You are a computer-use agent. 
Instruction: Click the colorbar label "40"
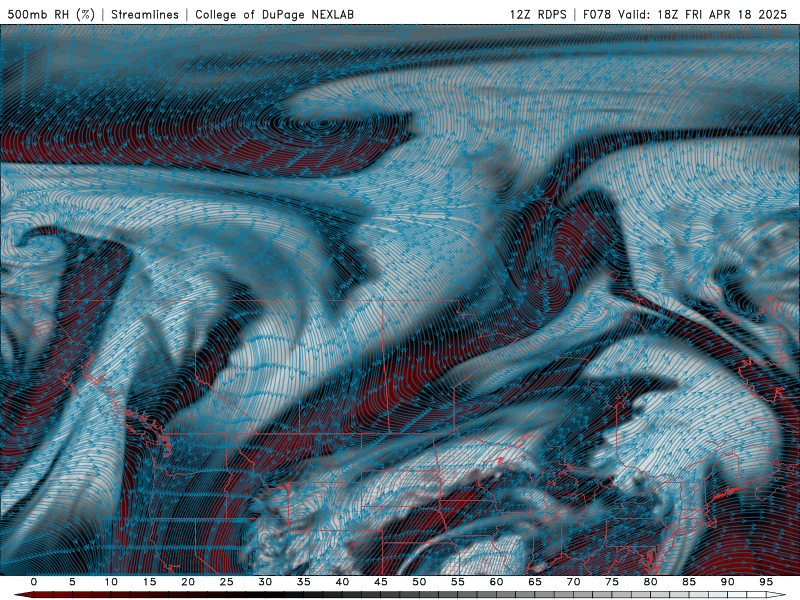coord(342,582)
